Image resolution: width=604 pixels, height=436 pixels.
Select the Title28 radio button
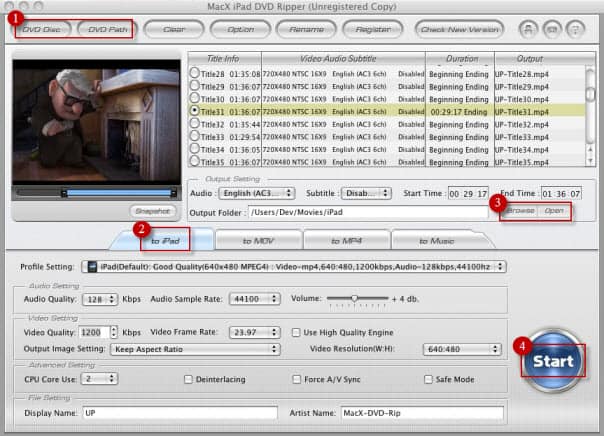pos(195,73)
